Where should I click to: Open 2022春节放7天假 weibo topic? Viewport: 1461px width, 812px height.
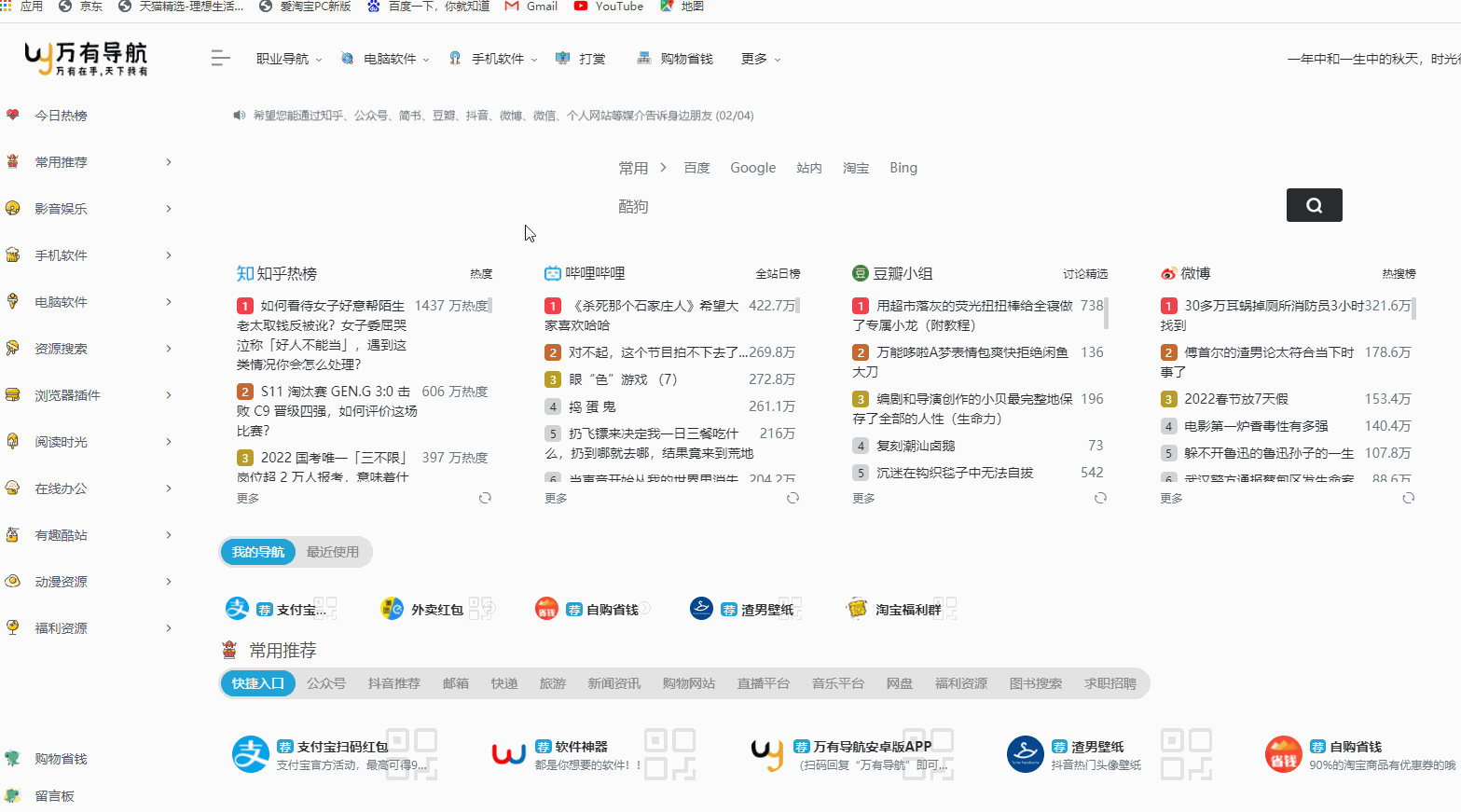[x=1236, y=399]
